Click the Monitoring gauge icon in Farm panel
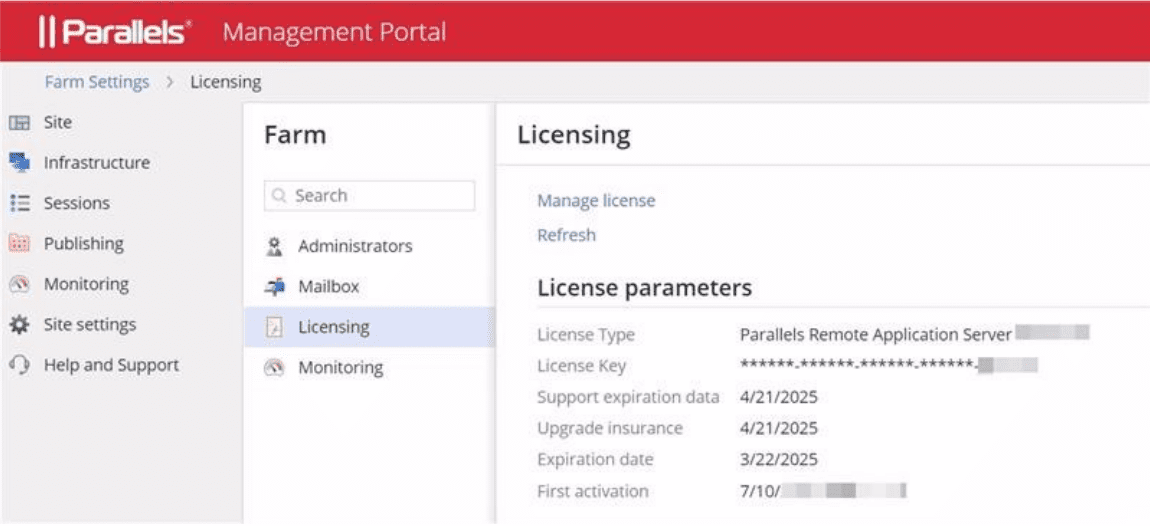The height and width of the screenshot is (526, 1150). click(x=274, y=368)
